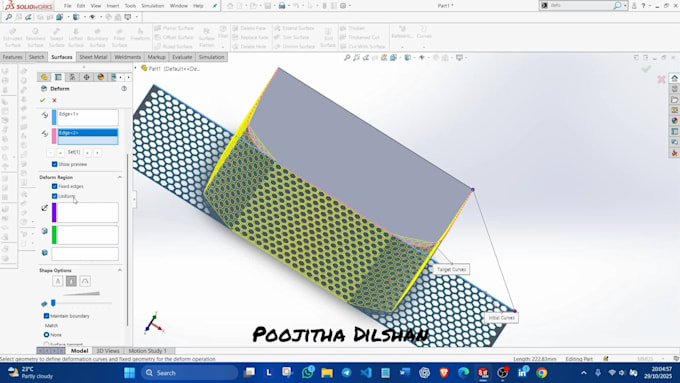Click the Print icon in the top toolbar
Screen dimensions: 680x383
(282, 6)
